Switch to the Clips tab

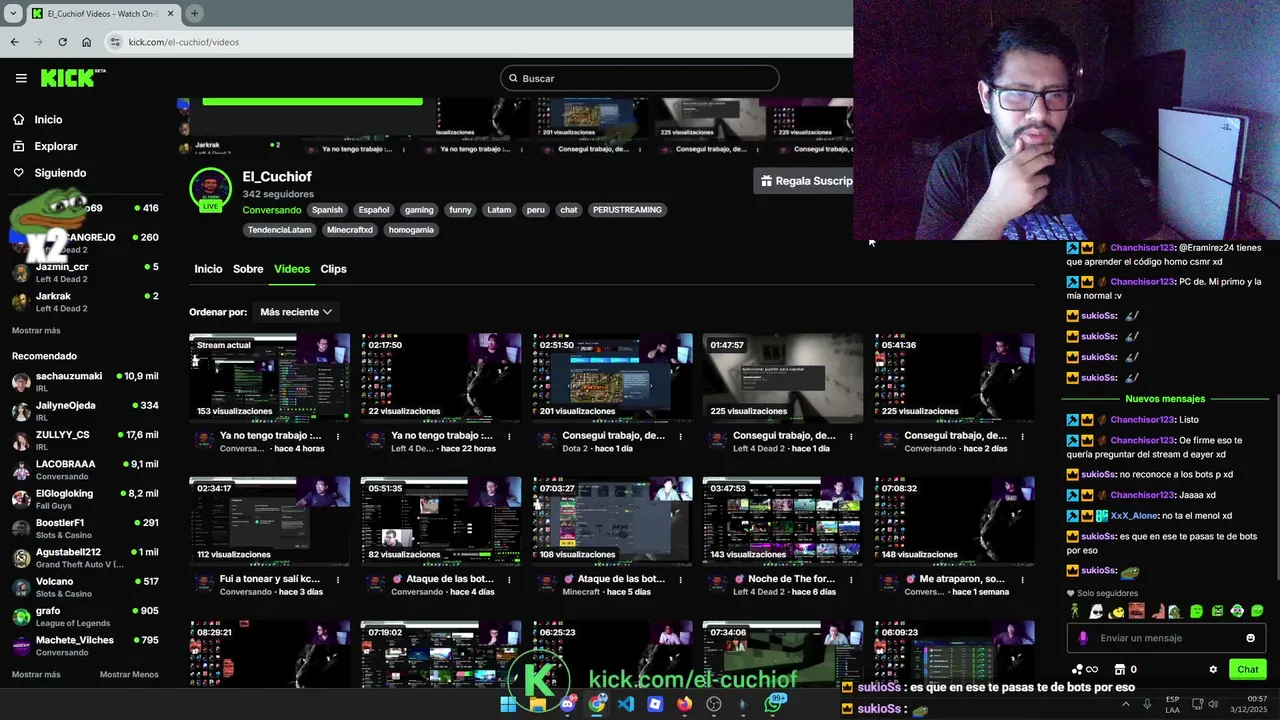333,269
